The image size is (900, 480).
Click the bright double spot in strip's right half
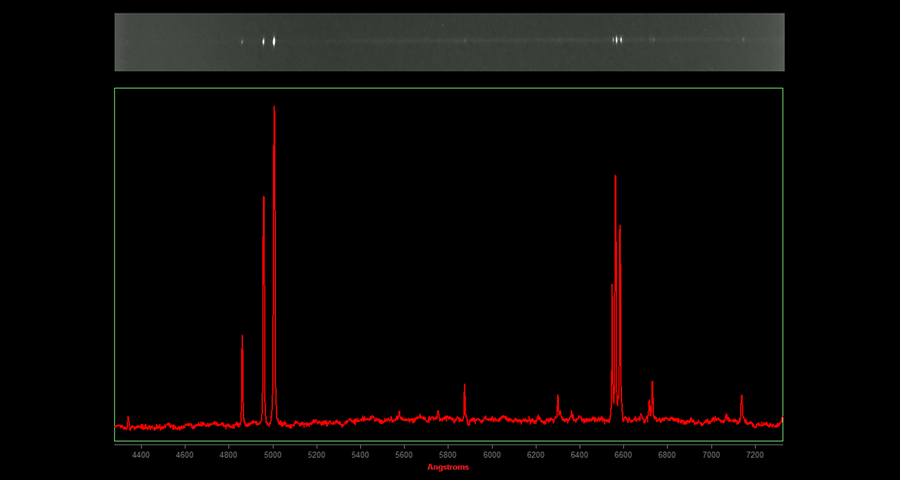tap(618, 40)
